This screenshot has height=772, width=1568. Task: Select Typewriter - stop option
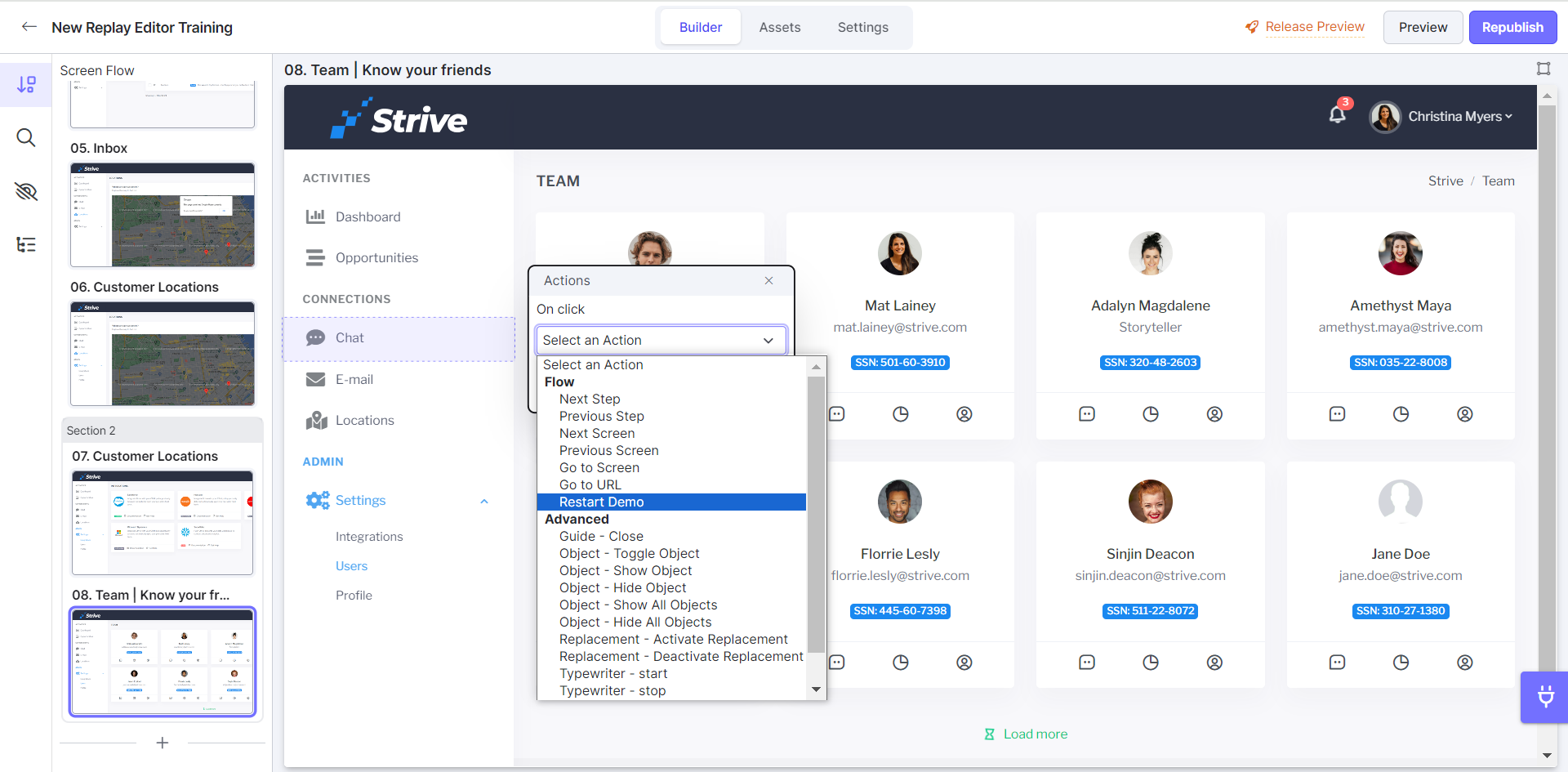(612, 690)
